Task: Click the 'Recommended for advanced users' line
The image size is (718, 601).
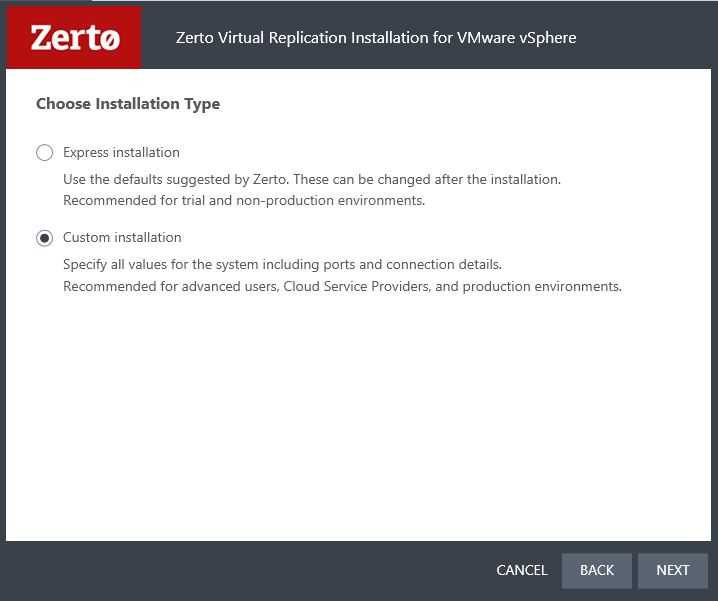Action: point(343,287)
